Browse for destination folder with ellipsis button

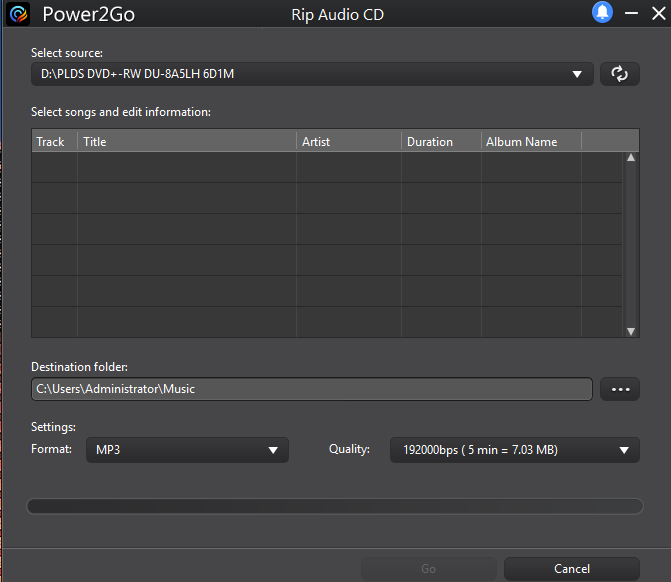click(x=620, y=389)
